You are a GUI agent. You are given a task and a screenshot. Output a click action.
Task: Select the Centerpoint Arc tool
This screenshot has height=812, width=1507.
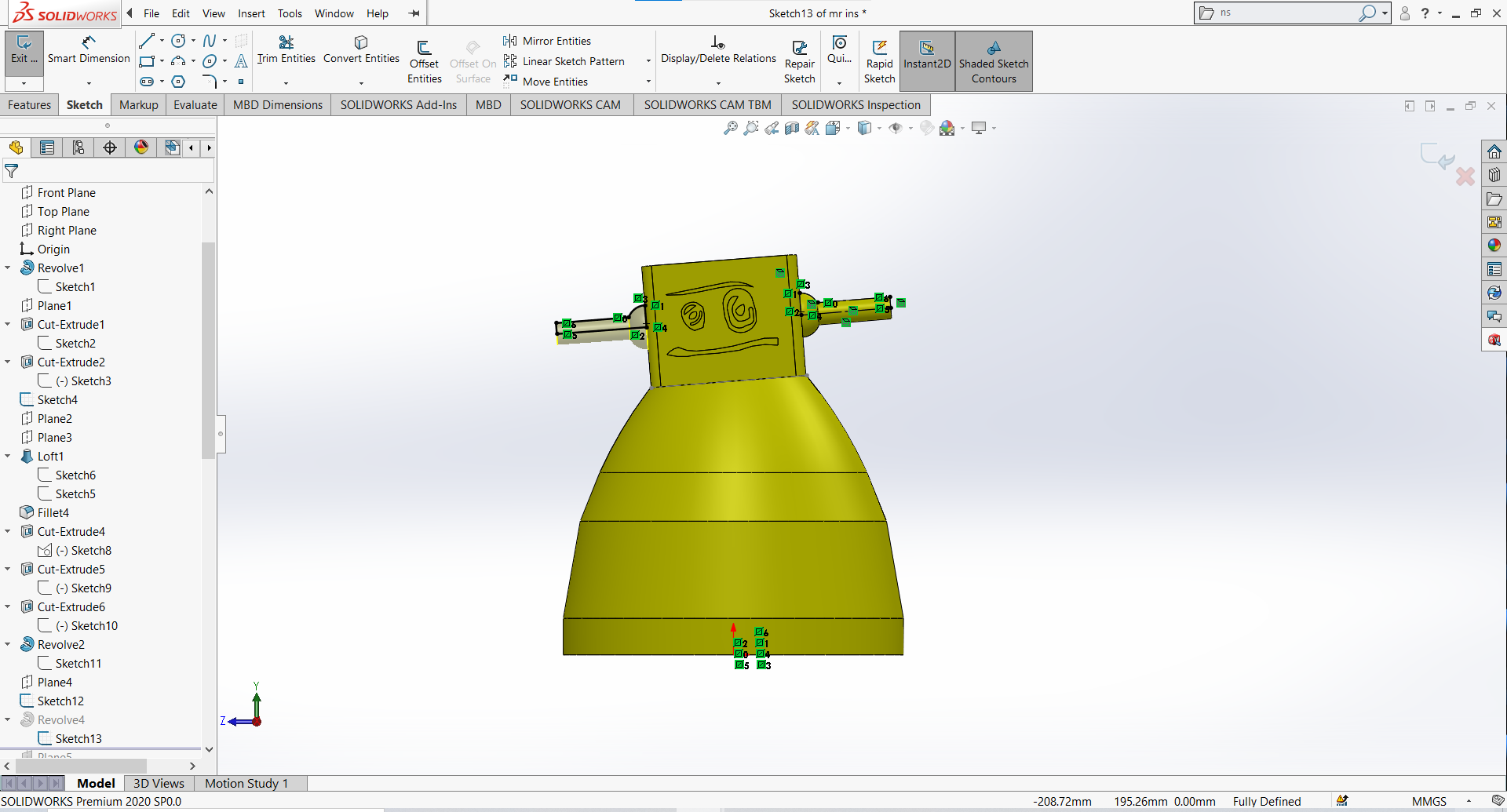[178, 61]
